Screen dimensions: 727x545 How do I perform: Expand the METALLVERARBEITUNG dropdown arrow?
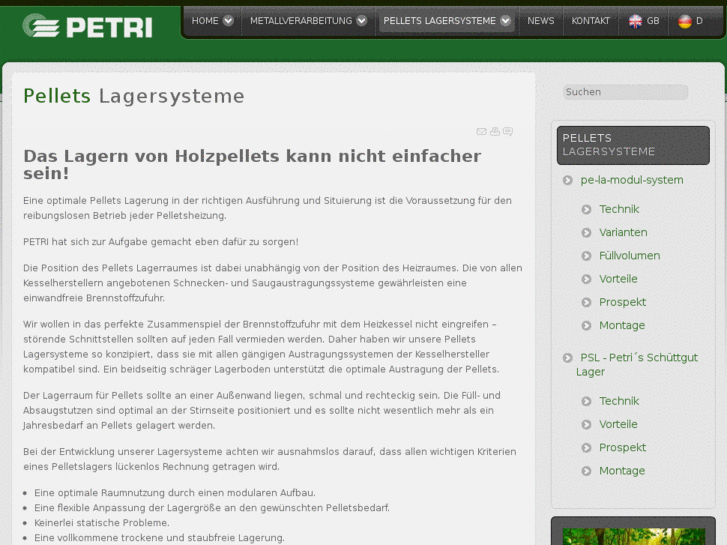coord(362,20)
